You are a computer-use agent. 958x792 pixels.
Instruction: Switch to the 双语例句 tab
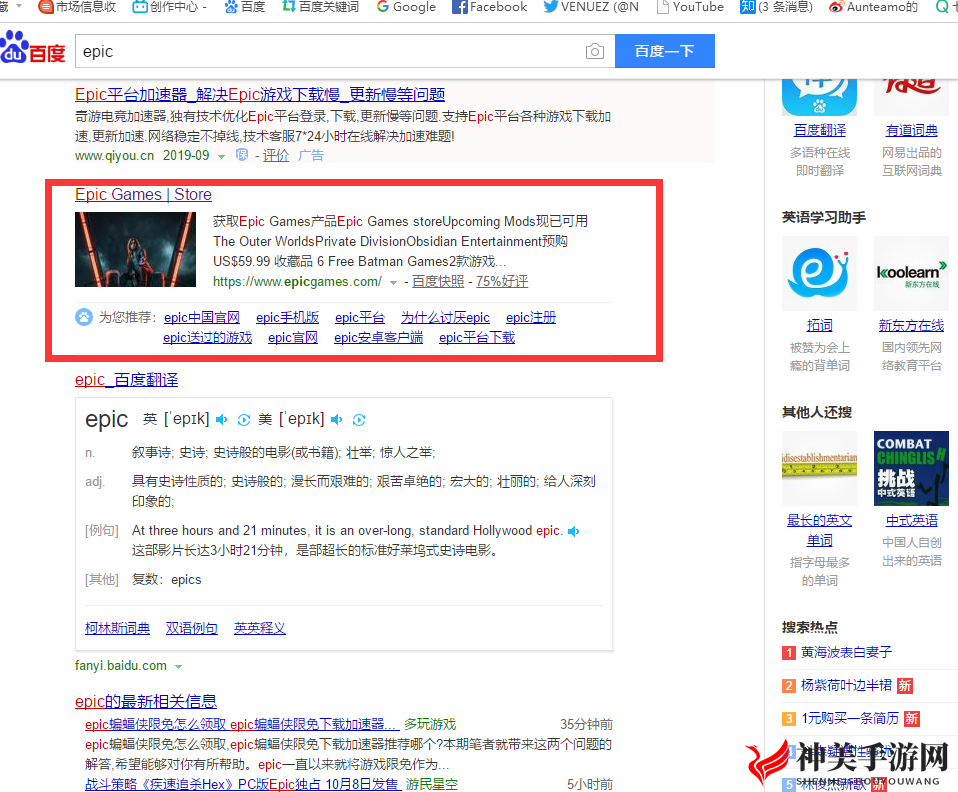192,628
